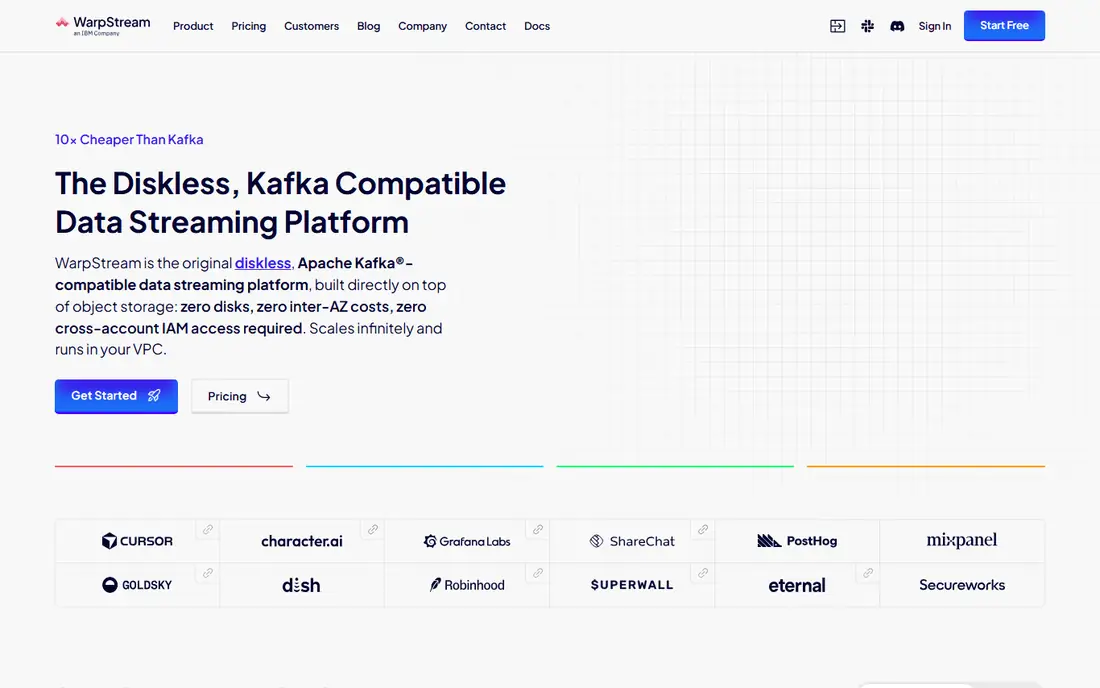Click the link icon in the eternal cell
The width and height of the screenshot is (1100, 688).
pos(868,573)
